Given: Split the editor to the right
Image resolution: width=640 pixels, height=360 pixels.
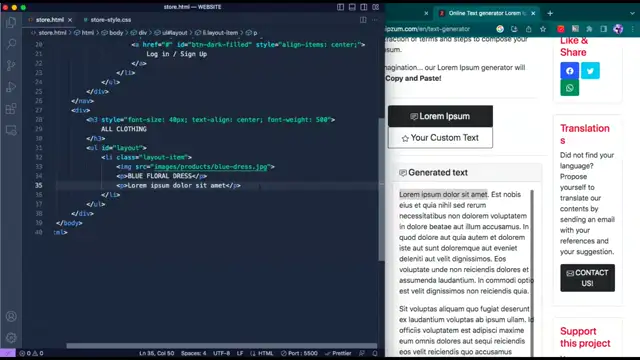Looking at the screenshot, I should 363,20.
